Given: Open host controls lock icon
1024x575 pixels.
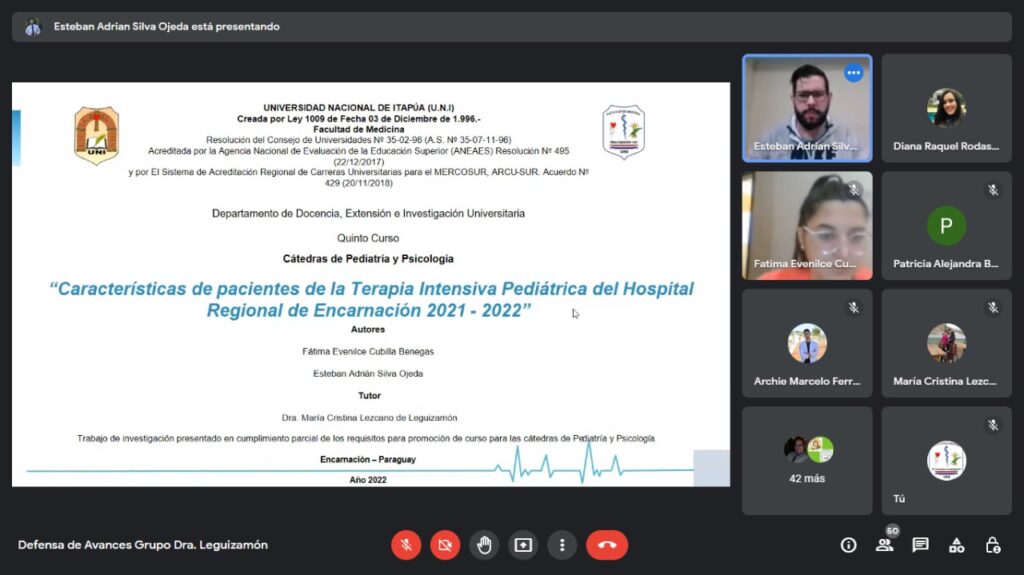Looking at the screenshot, I should [992, 545].
